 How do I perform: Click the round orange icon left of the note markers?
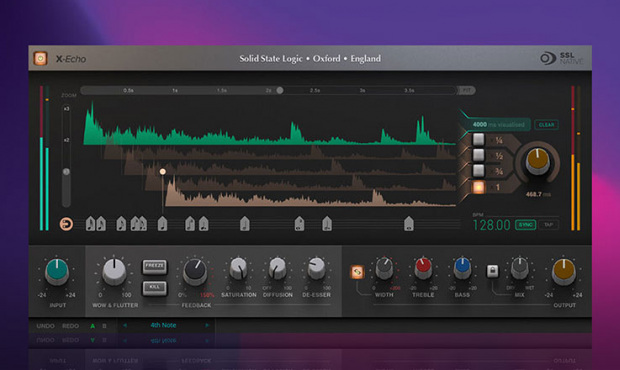click(x=66, y=224)
